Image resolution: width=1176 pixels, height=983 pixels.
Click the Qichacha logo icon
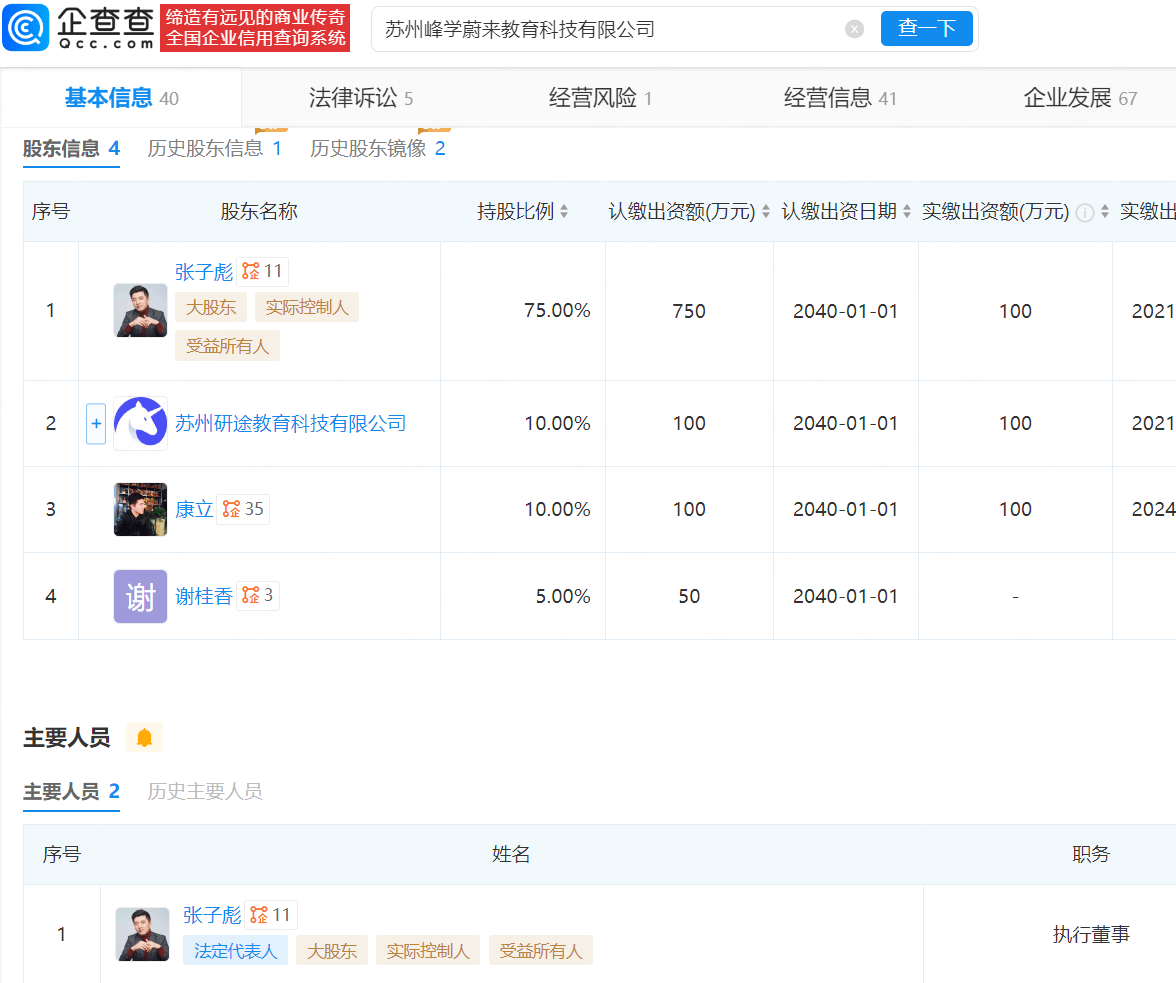coord(27,27)
